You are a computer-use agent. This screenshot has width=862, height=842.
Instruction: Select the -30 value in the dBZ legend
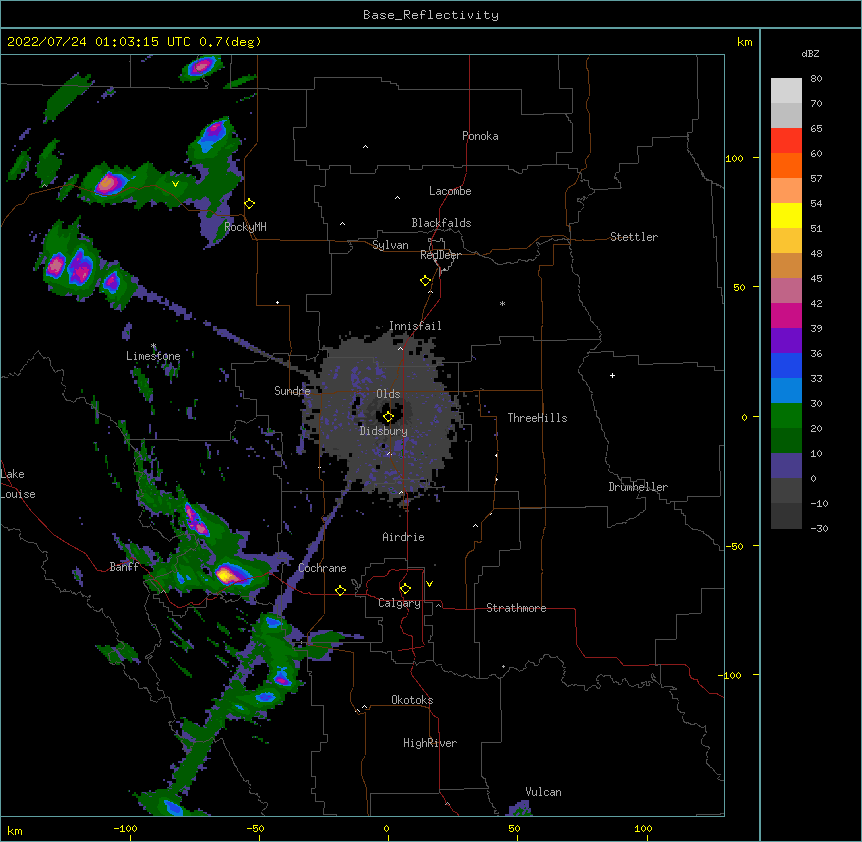coord(819,528)
